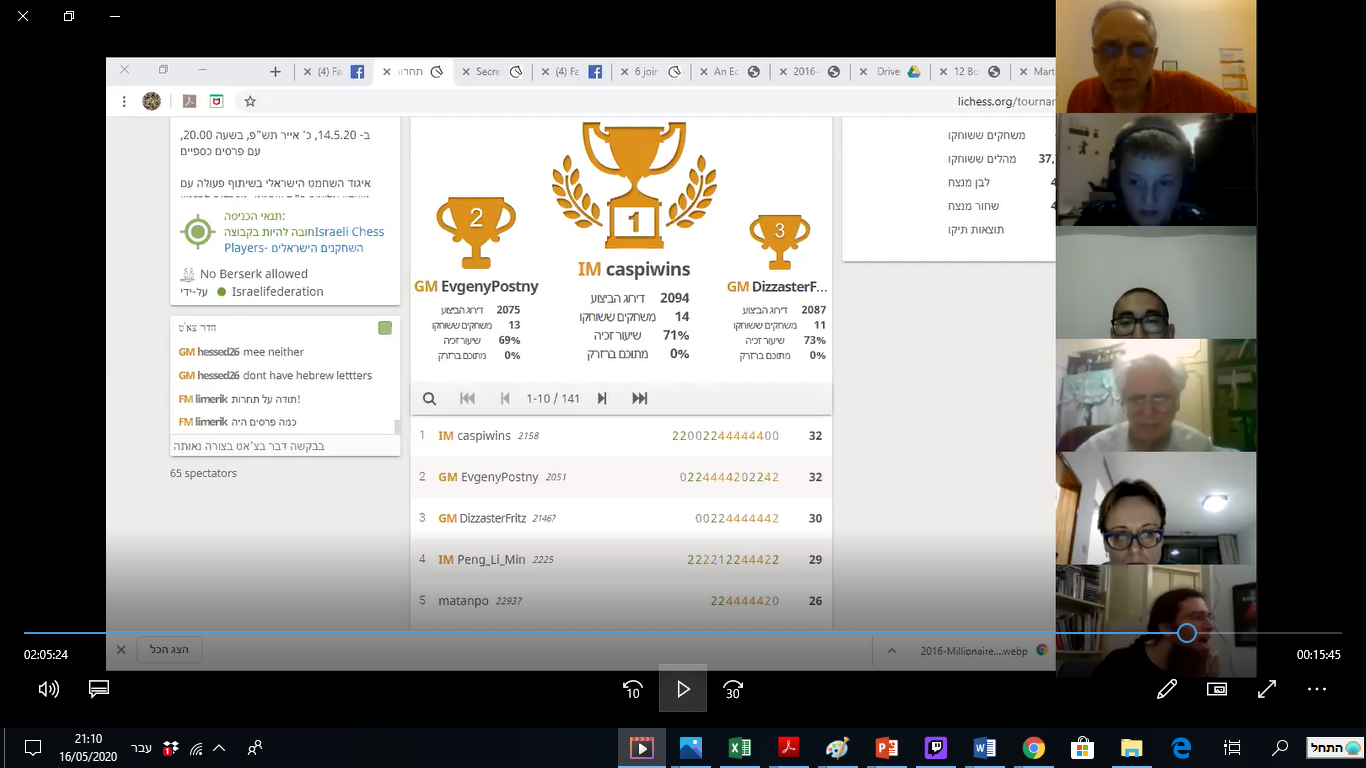This screenshot has width=1366, height=768.
Task: Open caspiwins row in standings
Action: tap(621, 436)
